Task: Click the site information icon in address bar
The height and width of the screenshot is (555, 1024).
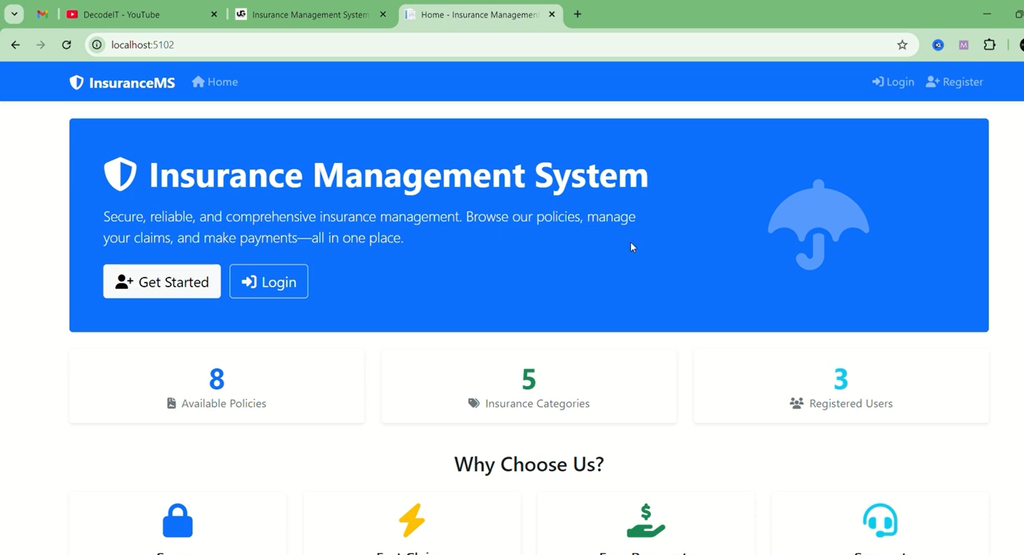Action: click(97, 45)
